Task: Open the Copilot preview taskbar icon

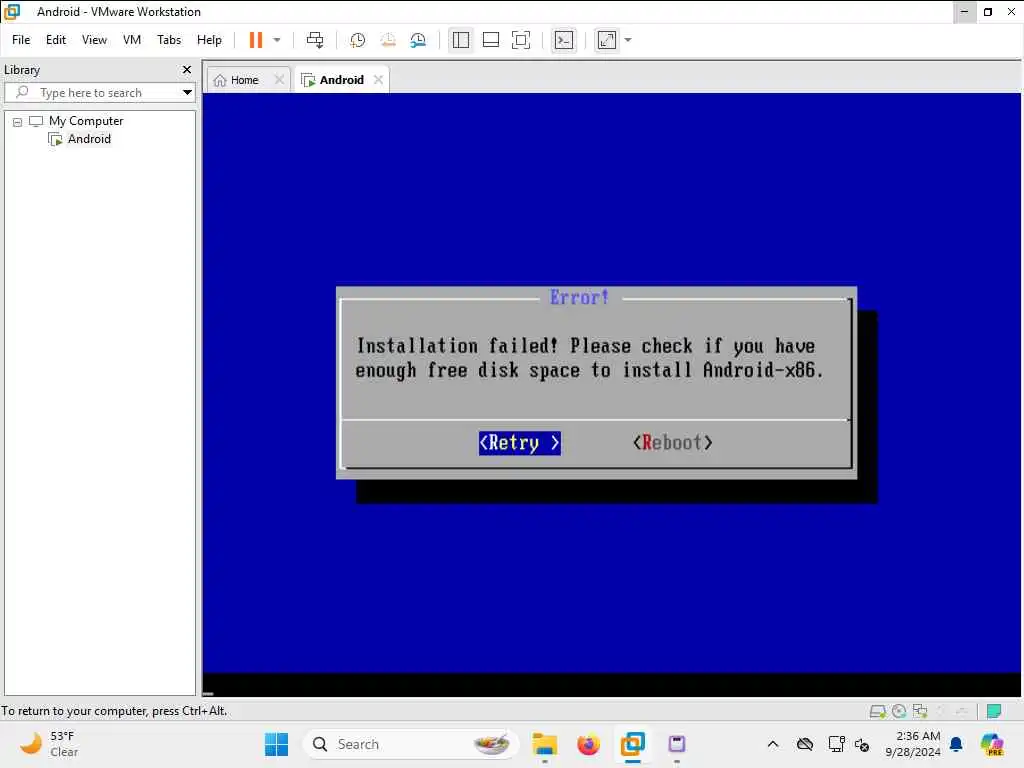Action: click(x=992, y=744)
